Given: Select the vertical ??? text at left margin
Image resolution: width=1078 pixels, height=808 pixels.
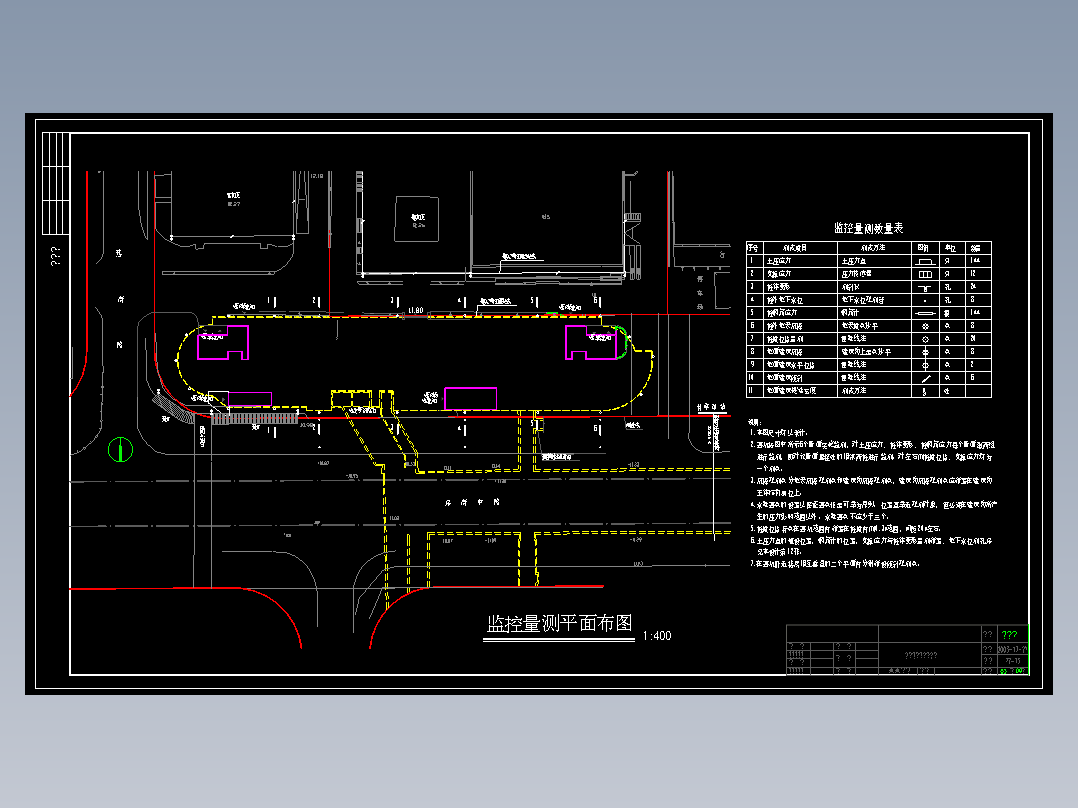Looking at the screenshot, I should tap(56, 256).
